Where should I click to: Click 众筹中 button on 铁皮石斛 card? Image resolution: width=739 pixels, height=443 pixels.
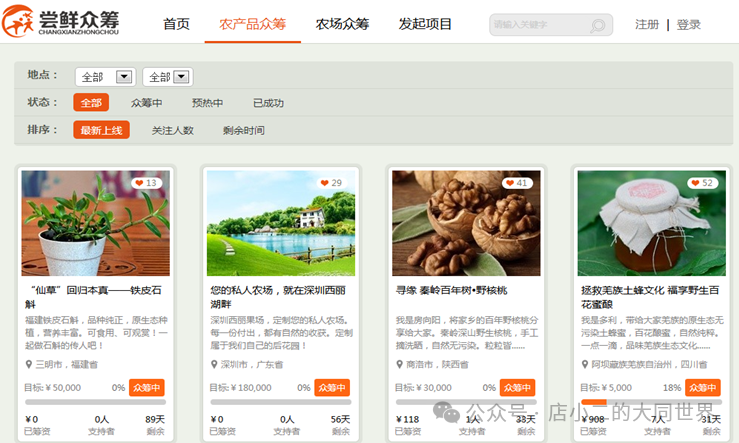click(x=147, y=387)
